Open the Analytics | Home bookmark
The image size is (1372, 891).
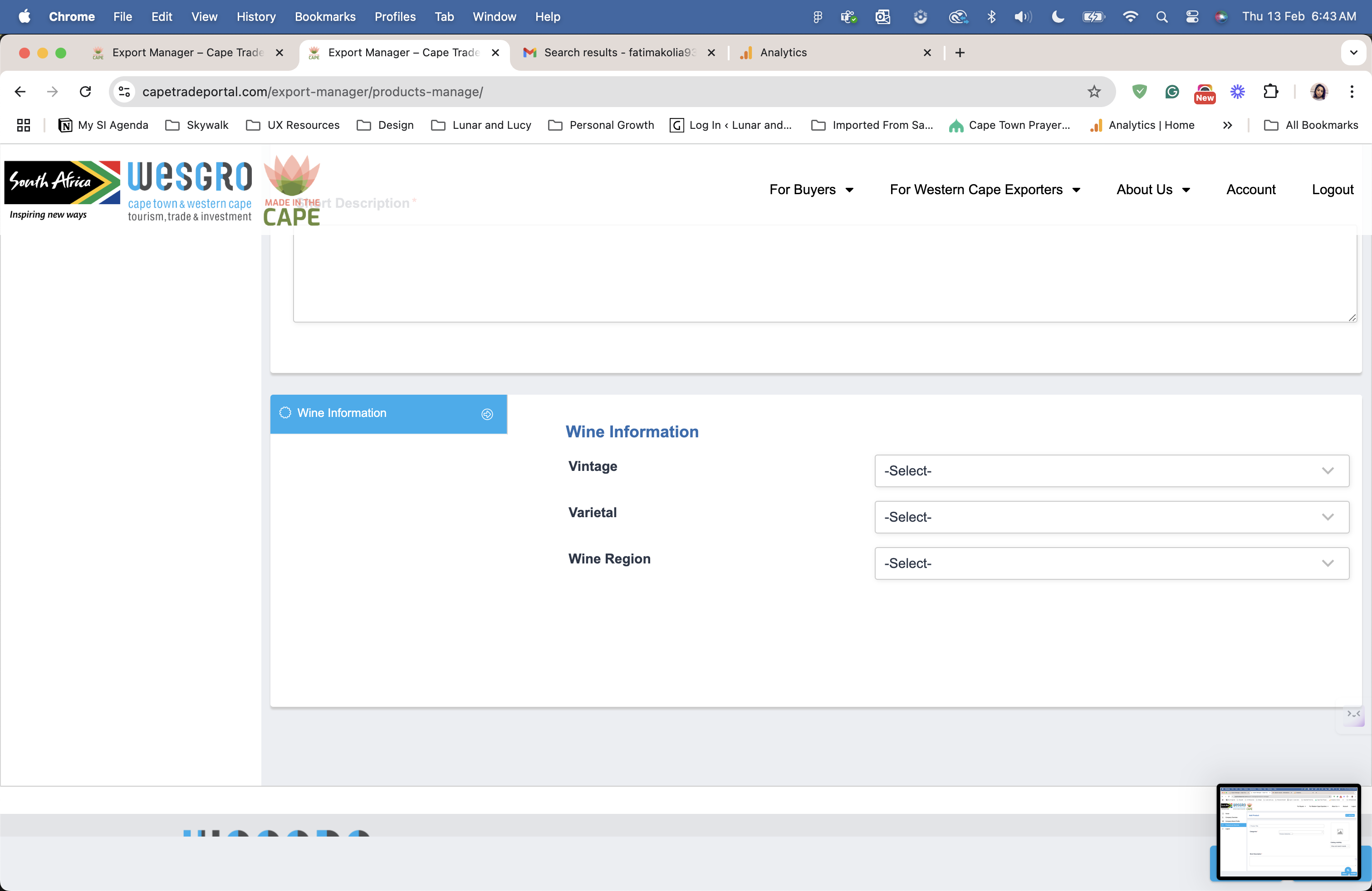tap(1142, 125)
